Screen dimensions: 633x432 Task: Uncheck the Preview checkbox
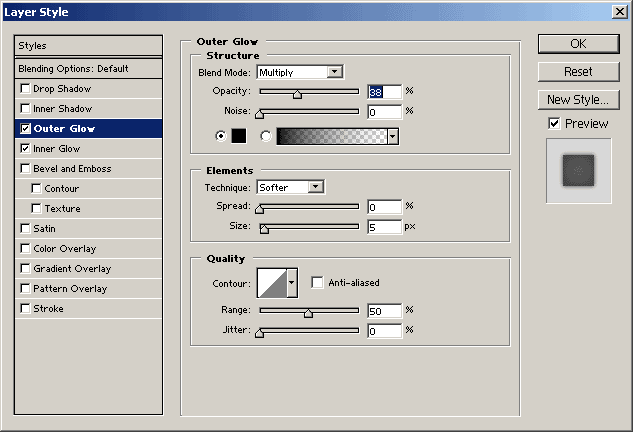pos(554,124)
